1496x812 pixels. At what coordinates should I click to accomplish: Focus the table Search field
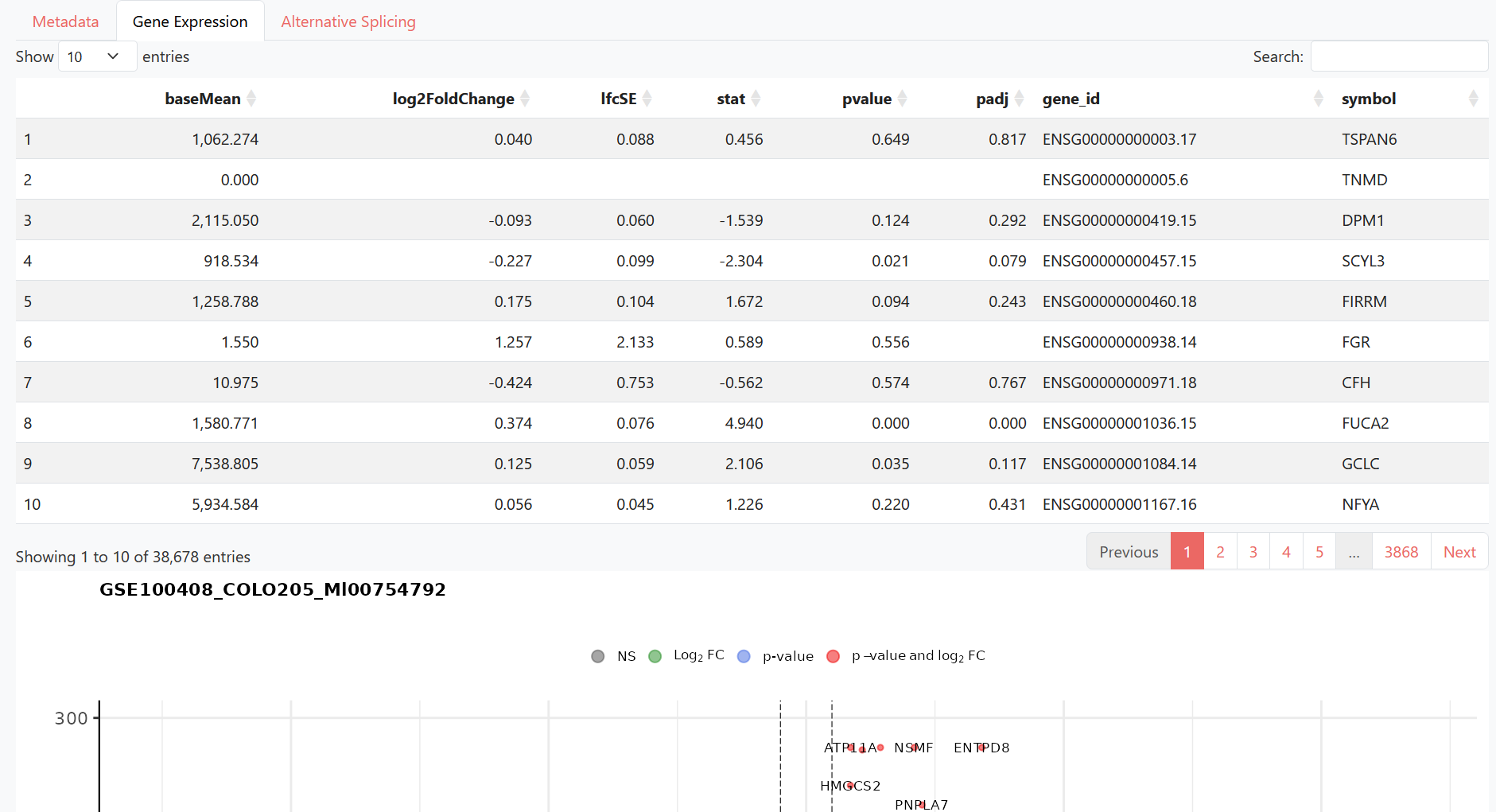(x=1399, y=56)
